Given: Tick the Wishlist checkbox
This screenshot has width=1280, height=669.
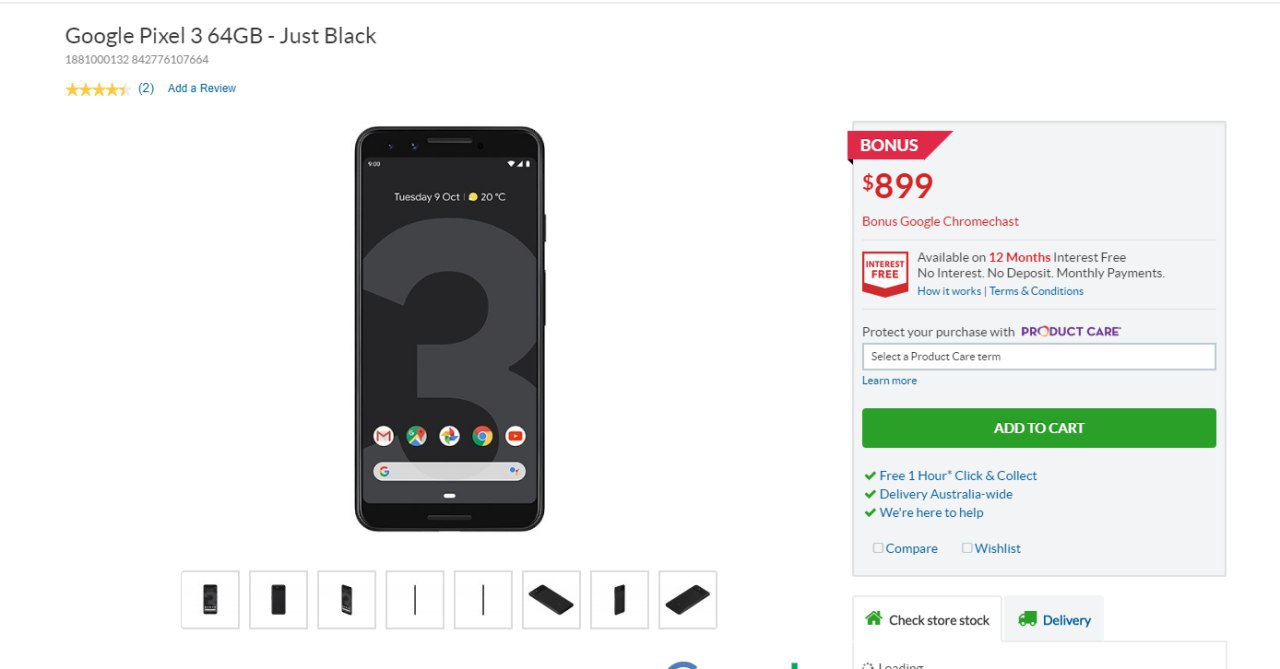Looking at the screenshot, I should pyautogui.click(x=967, y=548).
